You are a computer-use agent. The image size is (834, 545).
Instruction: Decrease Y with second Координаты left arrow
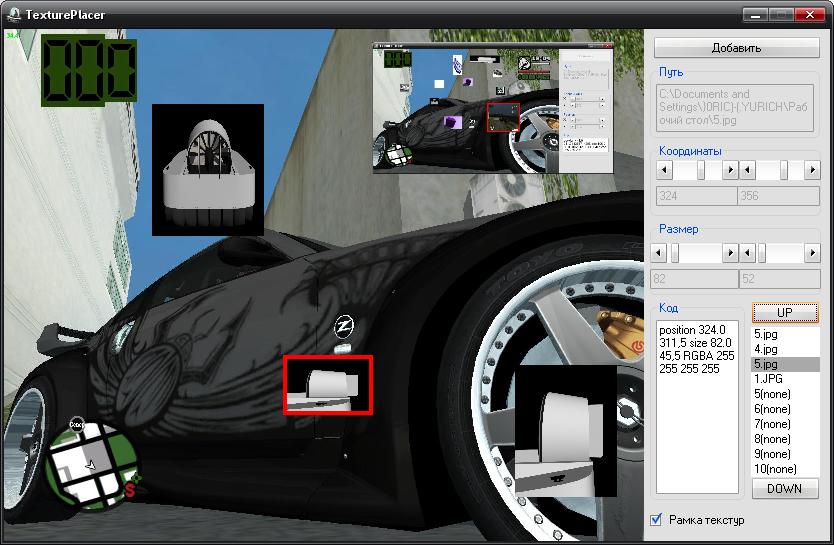[x=747, y=170]
